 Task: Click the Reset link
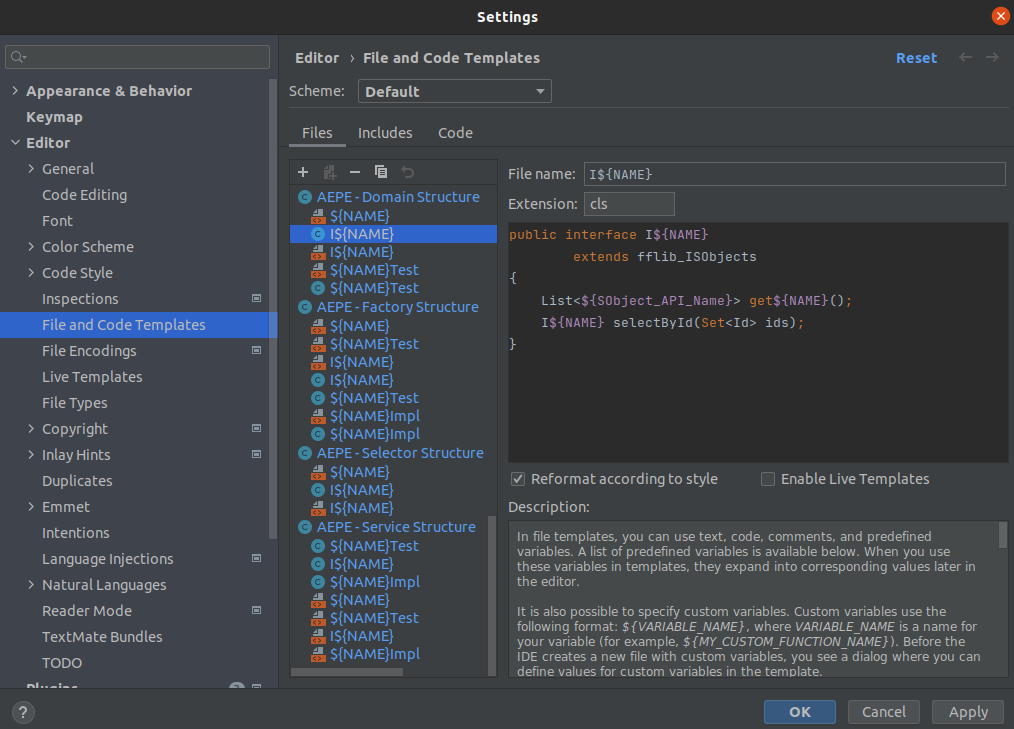[916, 58]
